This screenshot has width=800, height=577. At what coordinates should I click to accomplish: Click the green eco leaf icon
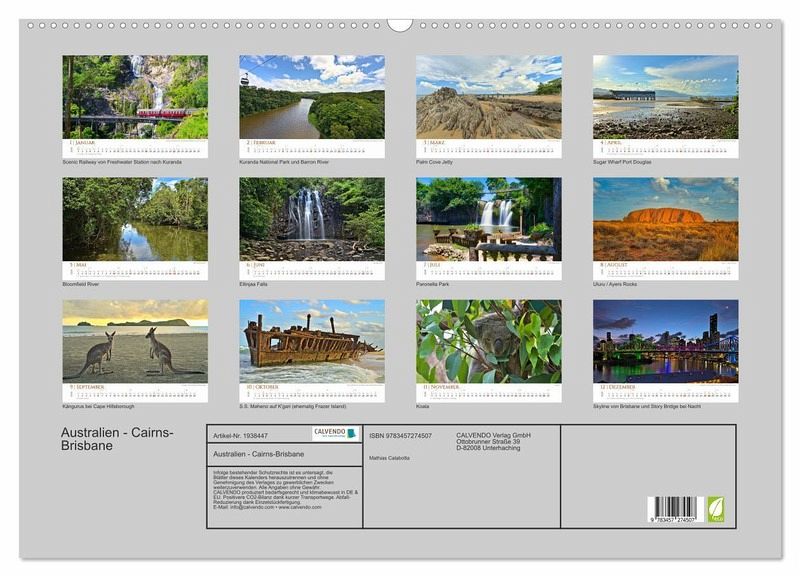click(x=716, y=508)
